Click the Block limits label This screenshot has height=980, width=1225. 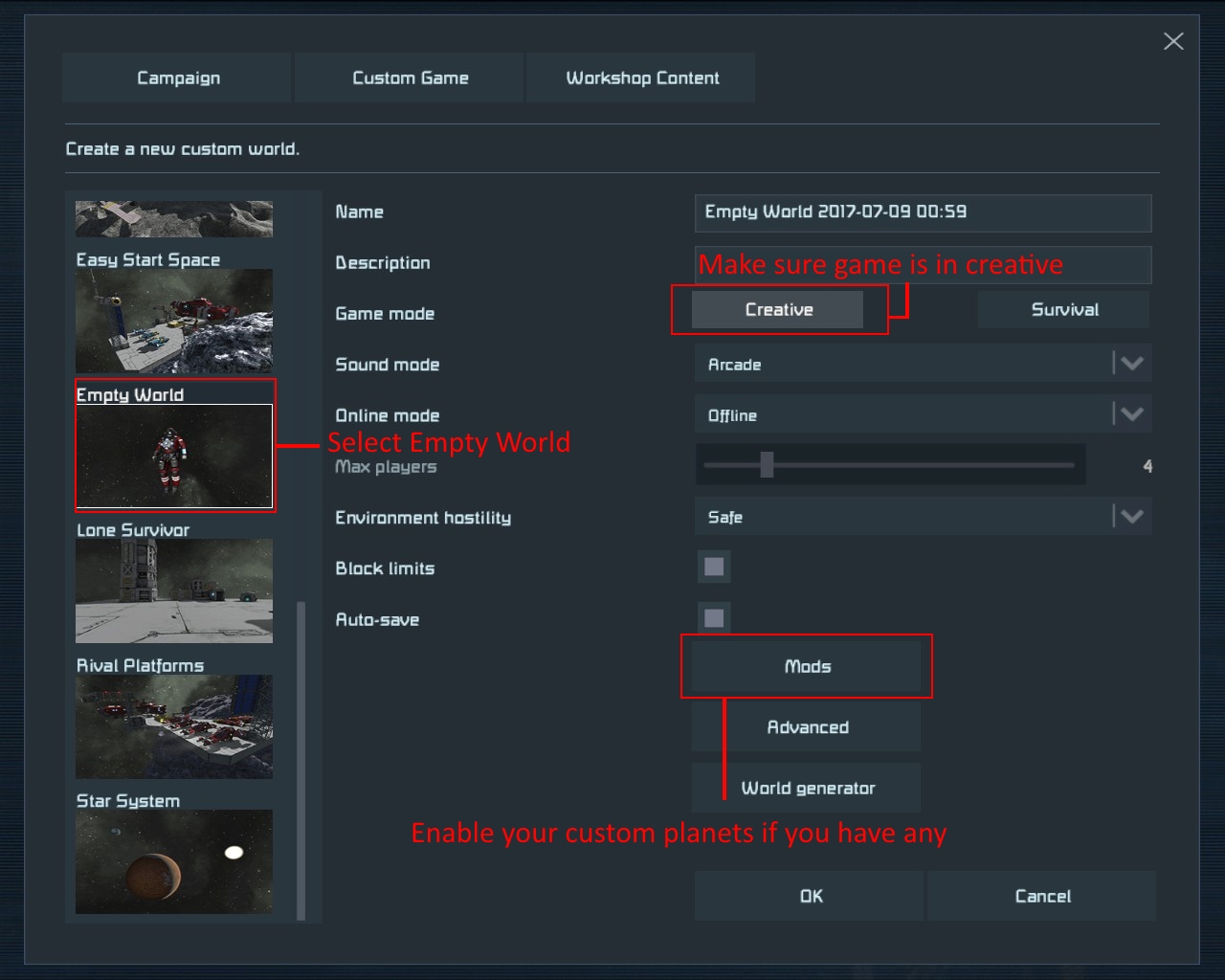pos(385,568)
